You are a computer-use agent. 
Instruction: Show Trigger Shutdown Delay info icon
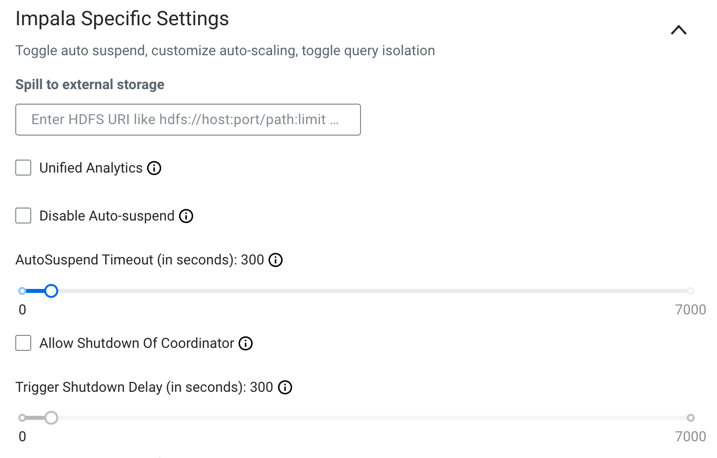(285, 387)
